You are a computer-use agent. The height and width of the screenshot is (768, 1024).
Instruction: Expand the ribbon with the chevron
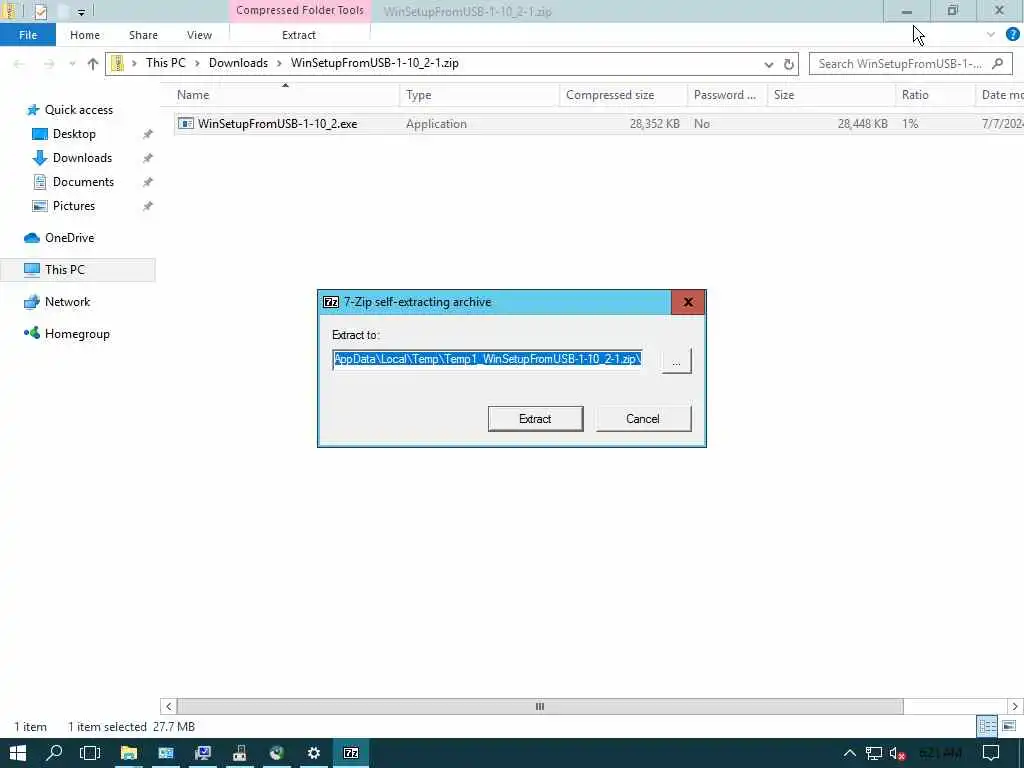[991, 35]
